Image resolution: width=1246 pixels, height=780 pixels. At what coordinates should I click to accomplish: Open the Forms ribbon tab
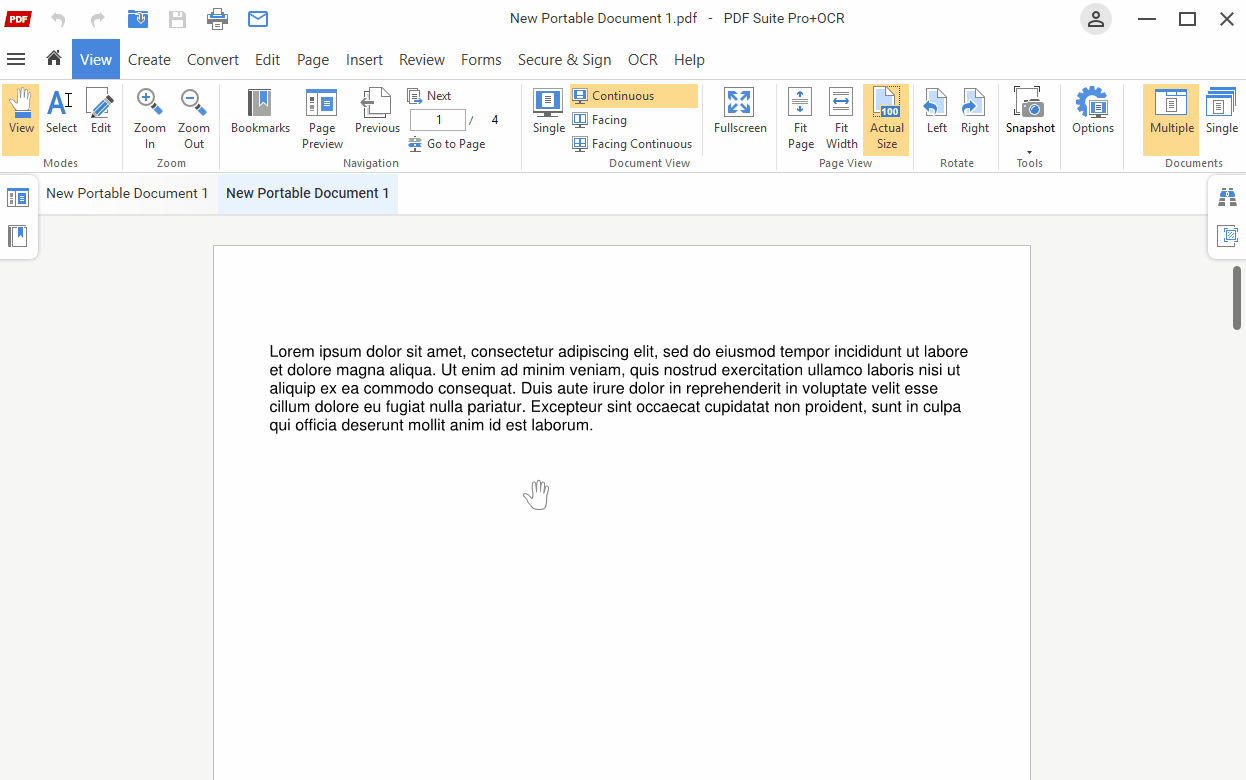click(x=481, y=60)
